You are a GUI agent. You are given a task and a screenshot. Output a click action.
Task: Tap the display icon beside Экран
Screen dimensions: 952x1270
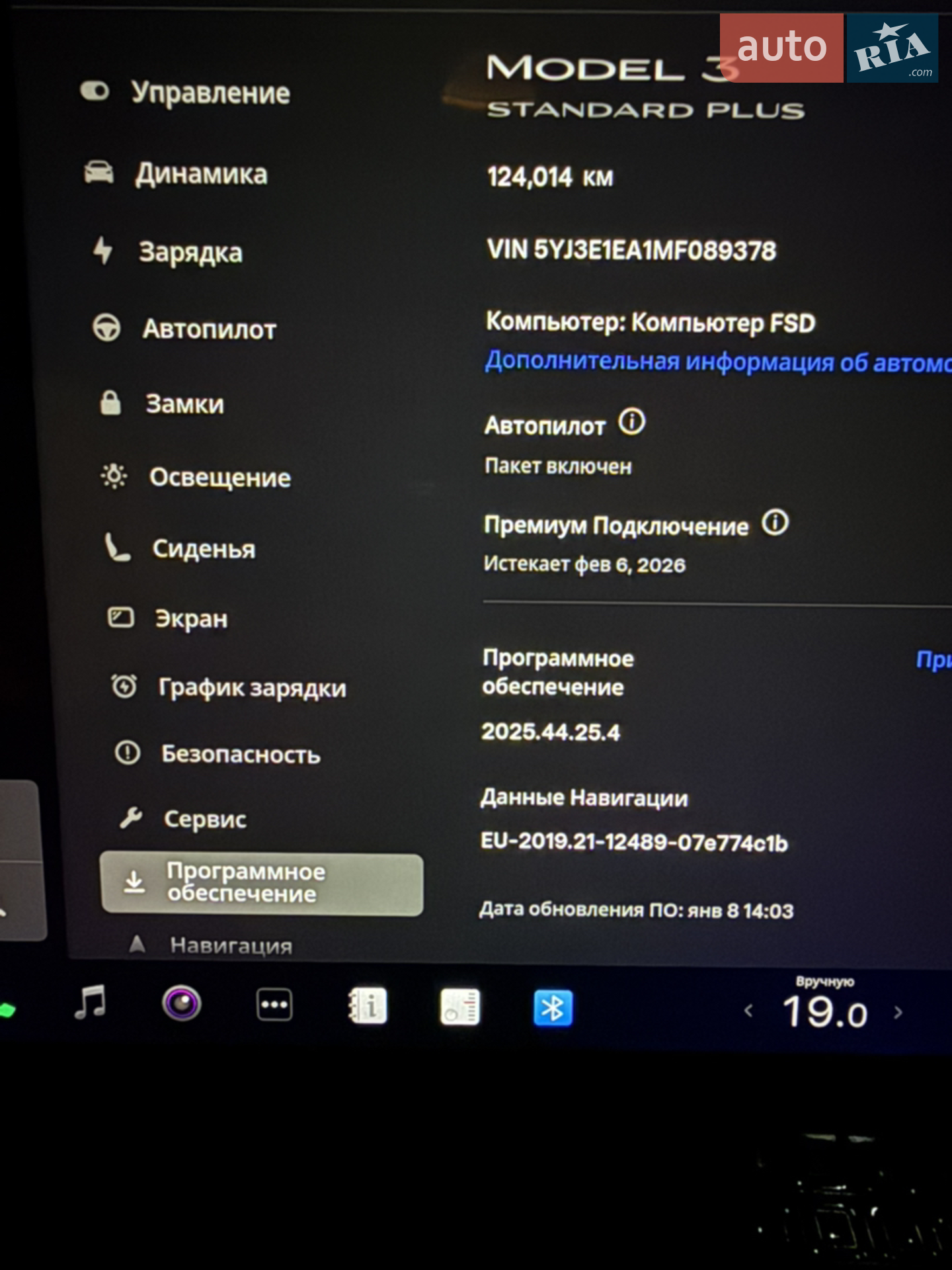click(121, 618)
